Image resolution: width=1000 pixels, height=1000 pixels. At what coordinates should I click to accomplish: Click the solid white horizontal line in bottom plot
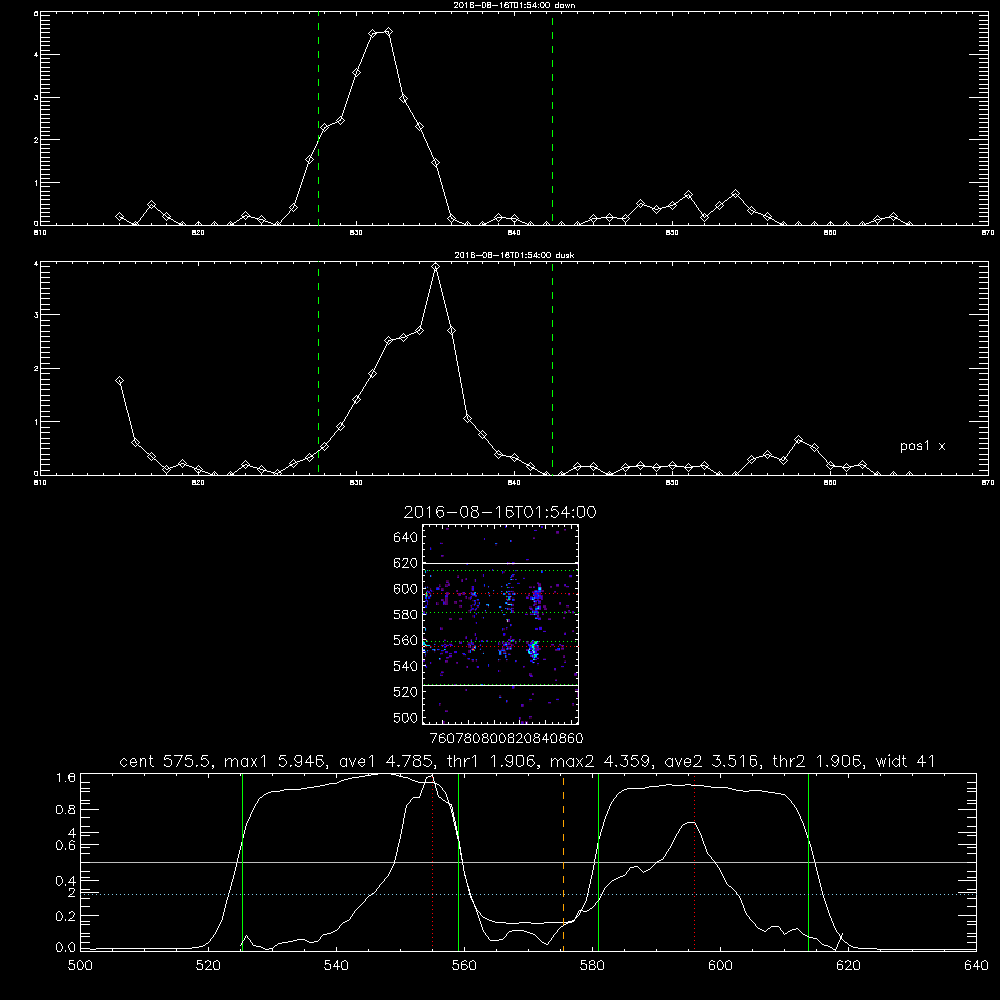528,862
